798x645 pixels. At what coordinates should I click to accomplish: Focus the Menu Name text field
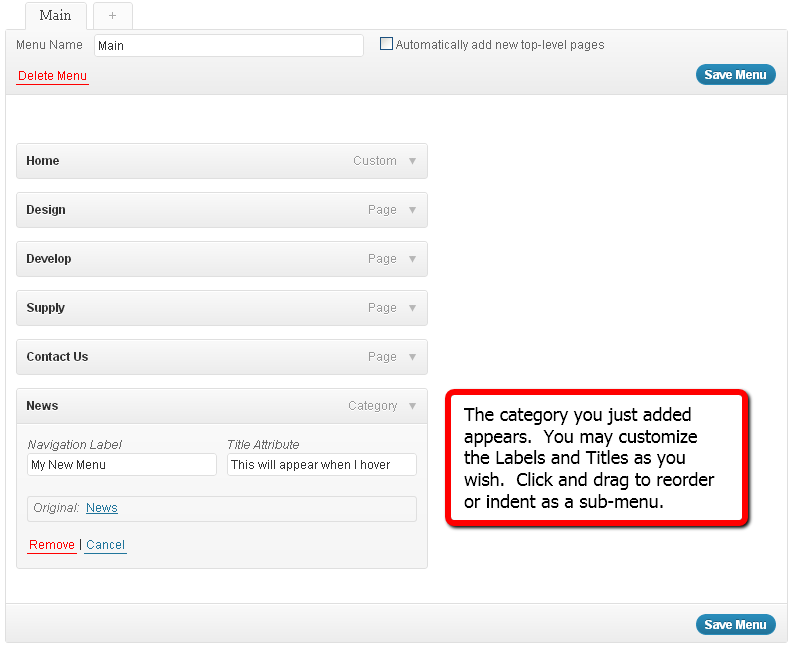(228, 46)
